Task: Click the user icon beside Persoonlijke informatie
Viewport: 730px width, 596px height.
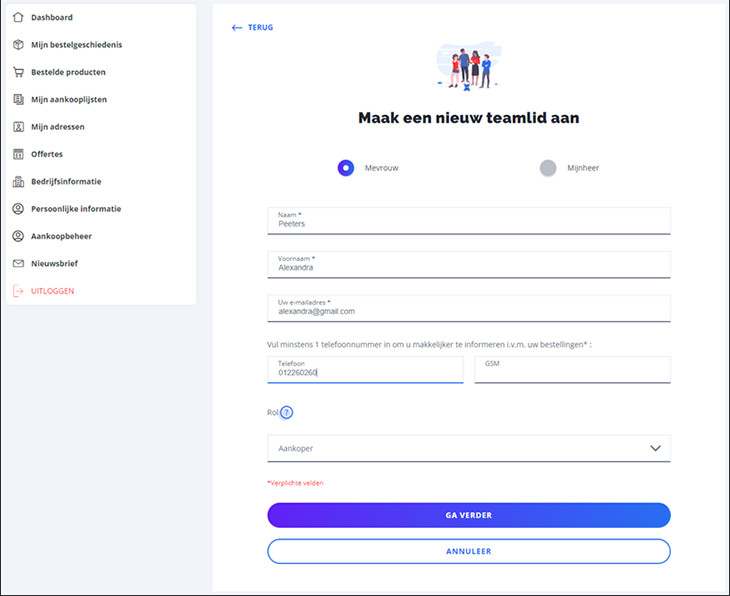Action: coord(18,209)
